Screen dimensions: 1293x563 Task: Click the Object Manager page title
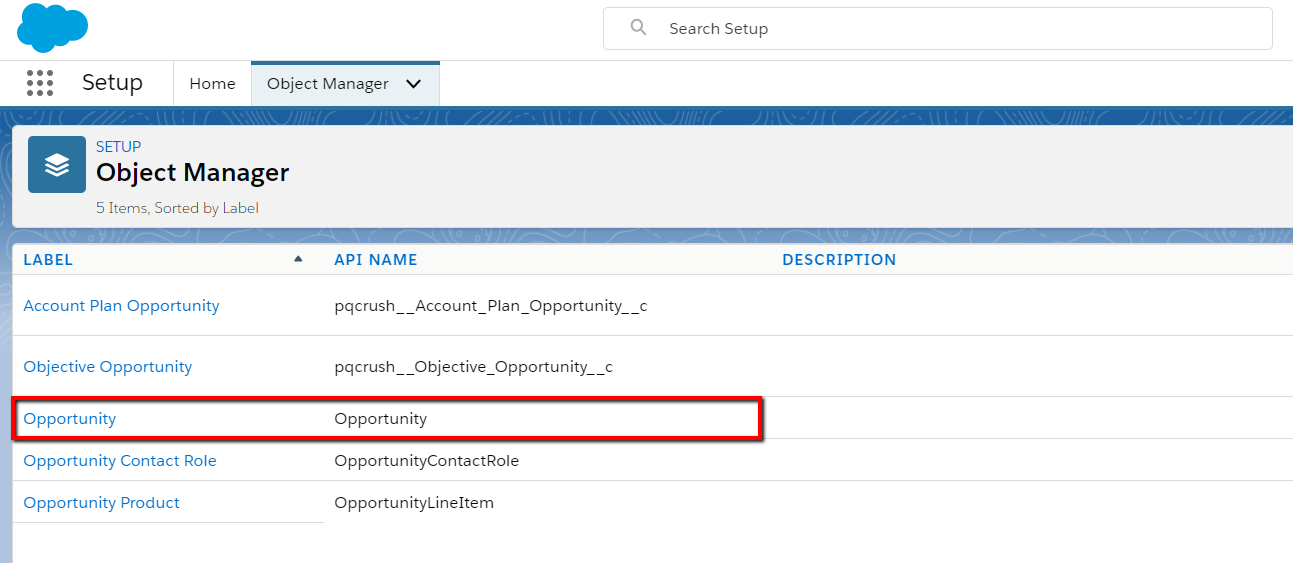click(193, 173)
